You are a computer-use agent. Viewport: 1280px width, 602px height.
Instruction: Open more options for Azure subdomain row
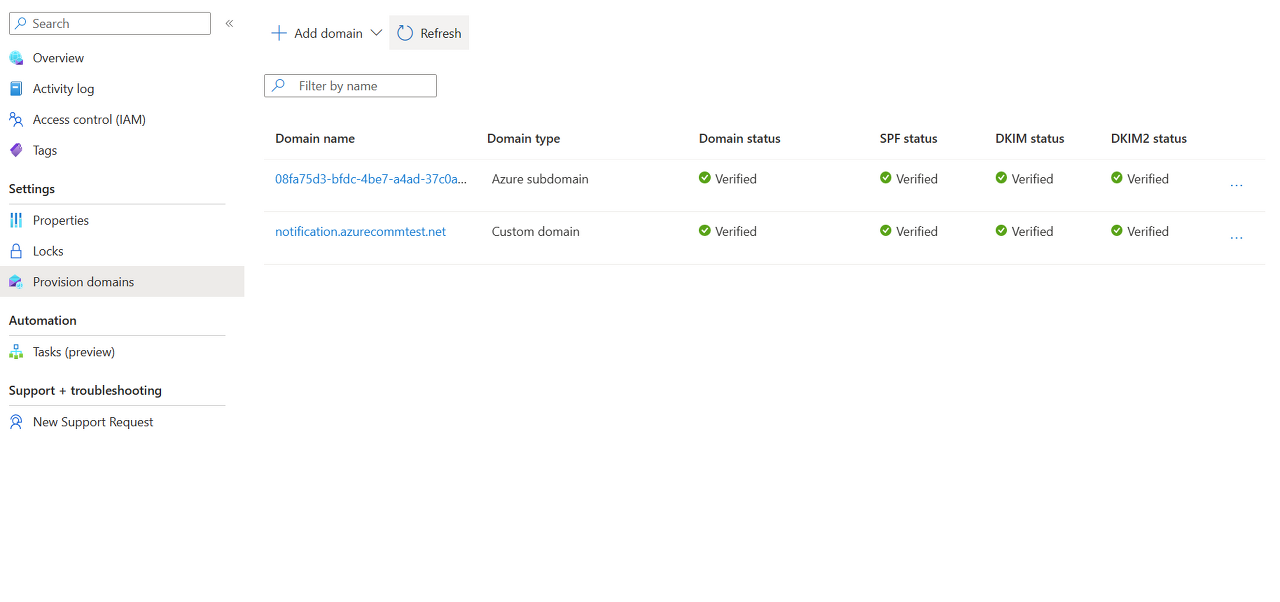(x=1236, y=185)
